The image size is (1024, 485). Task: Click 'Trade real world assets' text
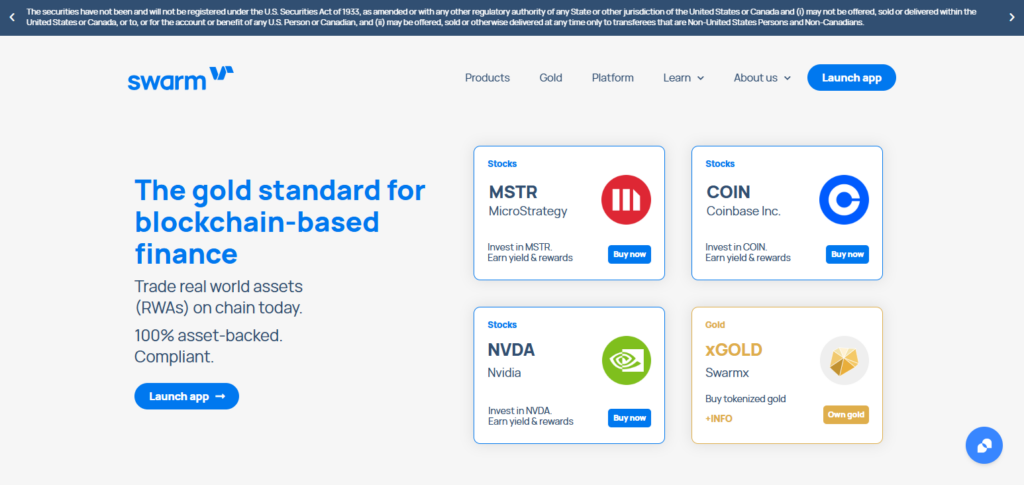pyautogui.click(x=218, y=286)
